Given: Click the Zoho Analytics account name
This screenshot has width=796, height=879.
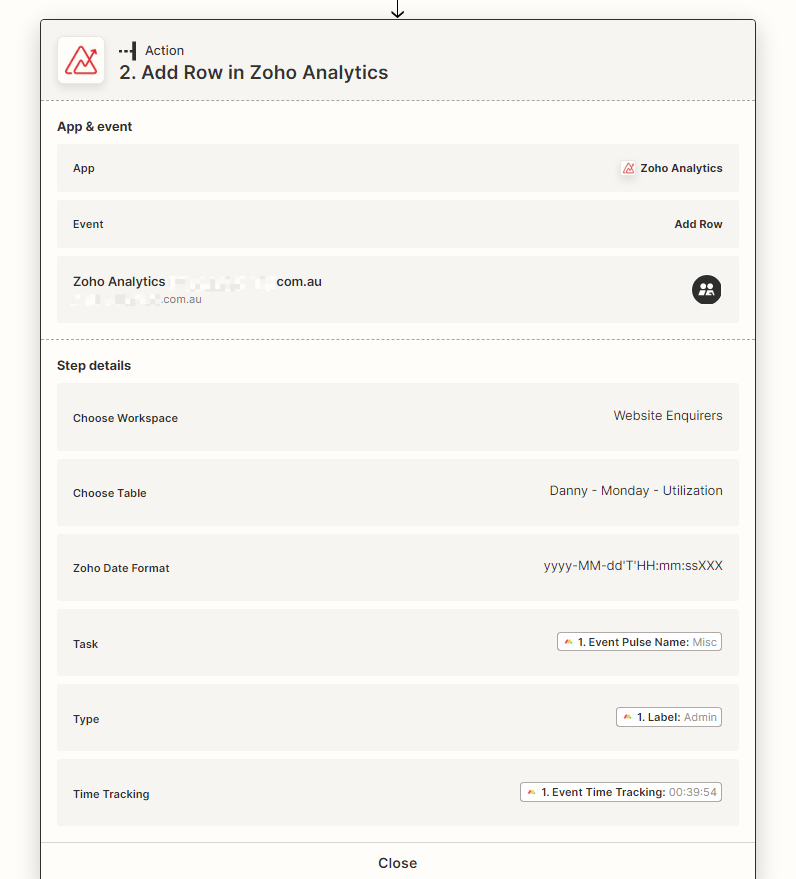Looking at the screenshot, I should (197, 281).
